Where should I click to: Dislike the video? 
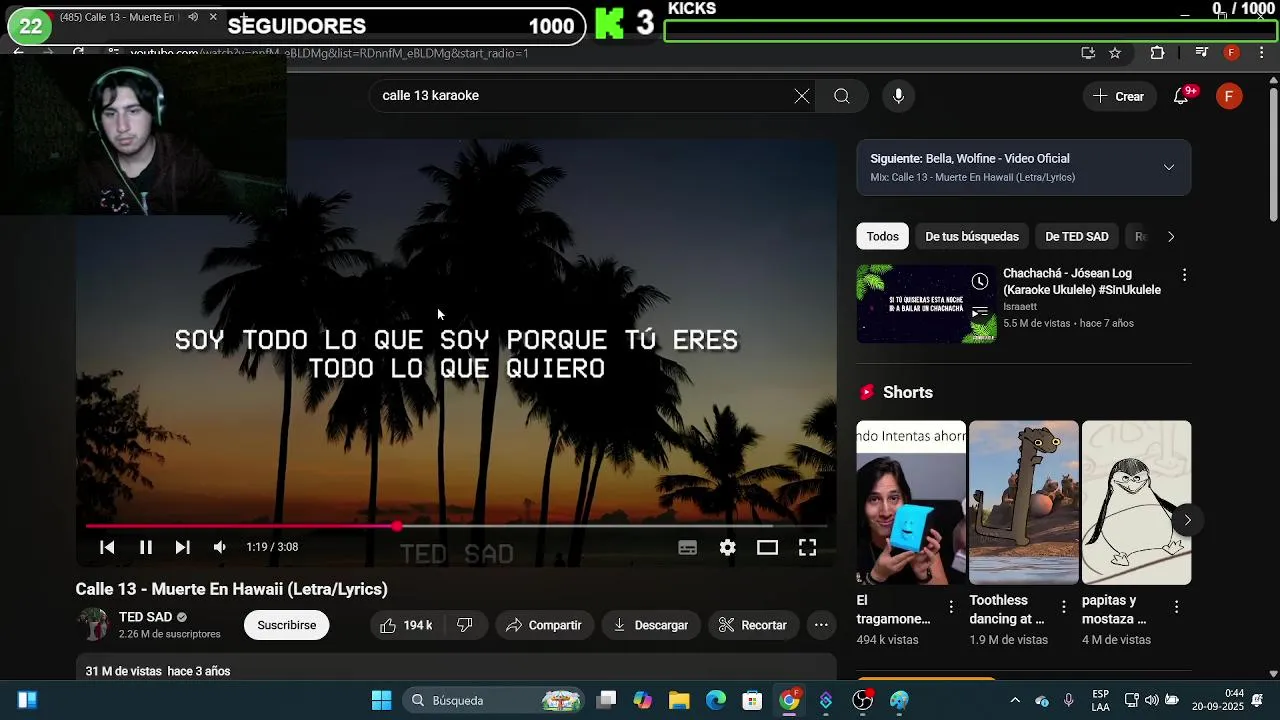point(465,625)
